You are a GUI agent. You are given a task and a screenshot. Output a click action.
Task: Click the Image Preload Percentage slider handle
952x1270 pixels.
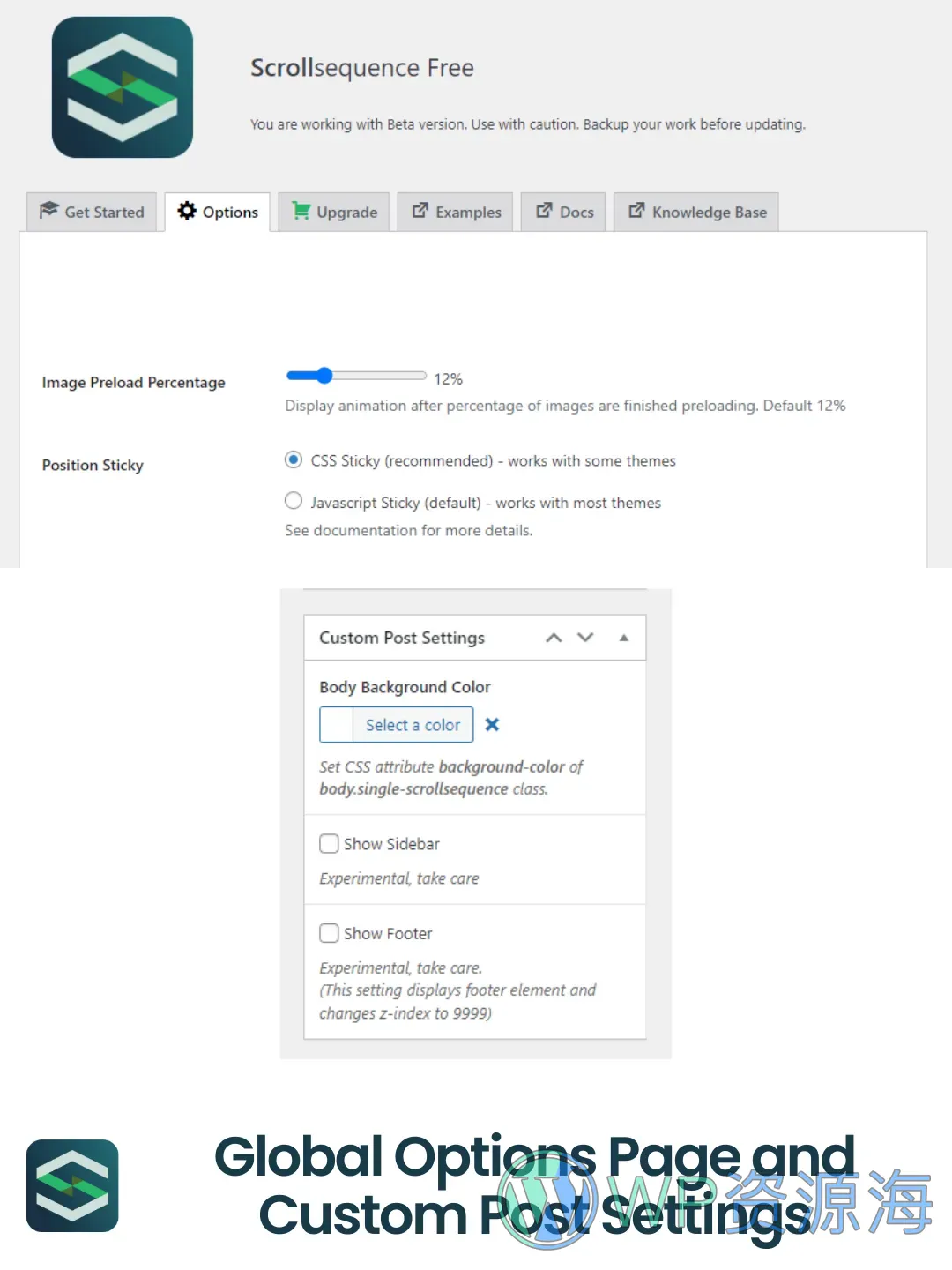pos(324,376)
